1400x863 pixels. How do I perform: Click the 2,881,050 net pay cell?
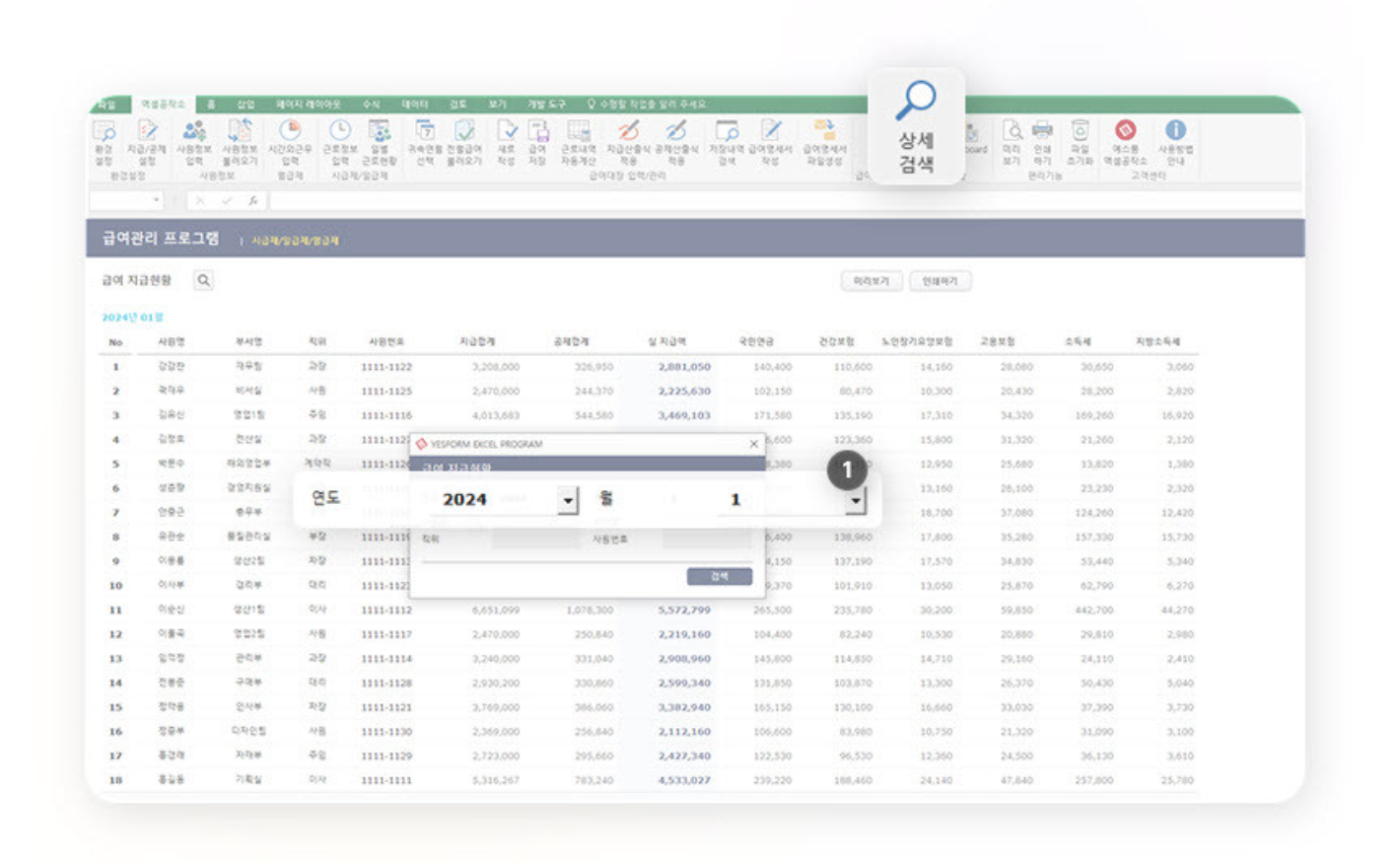tap(684, 366)
